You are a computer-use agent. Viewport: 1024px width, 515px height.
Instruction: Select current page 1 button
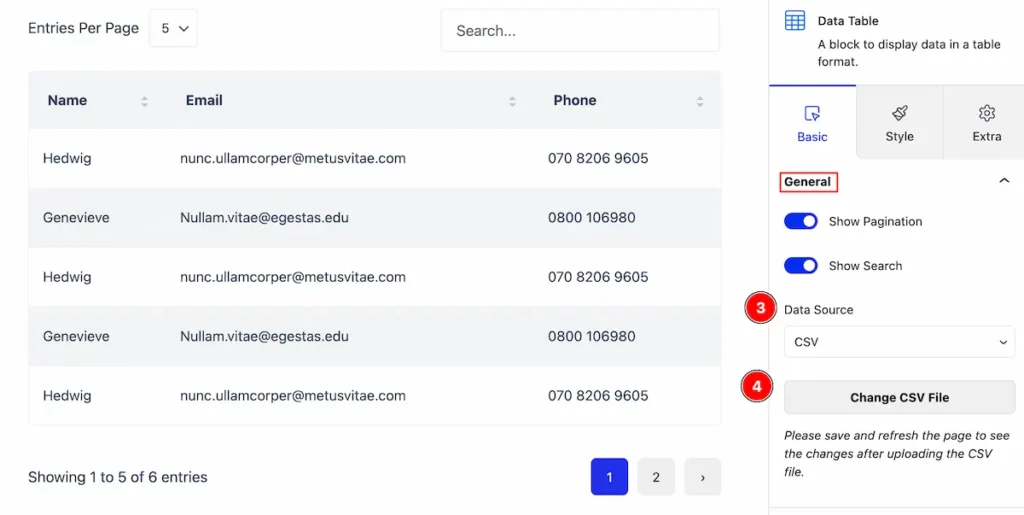click(609, 477)
